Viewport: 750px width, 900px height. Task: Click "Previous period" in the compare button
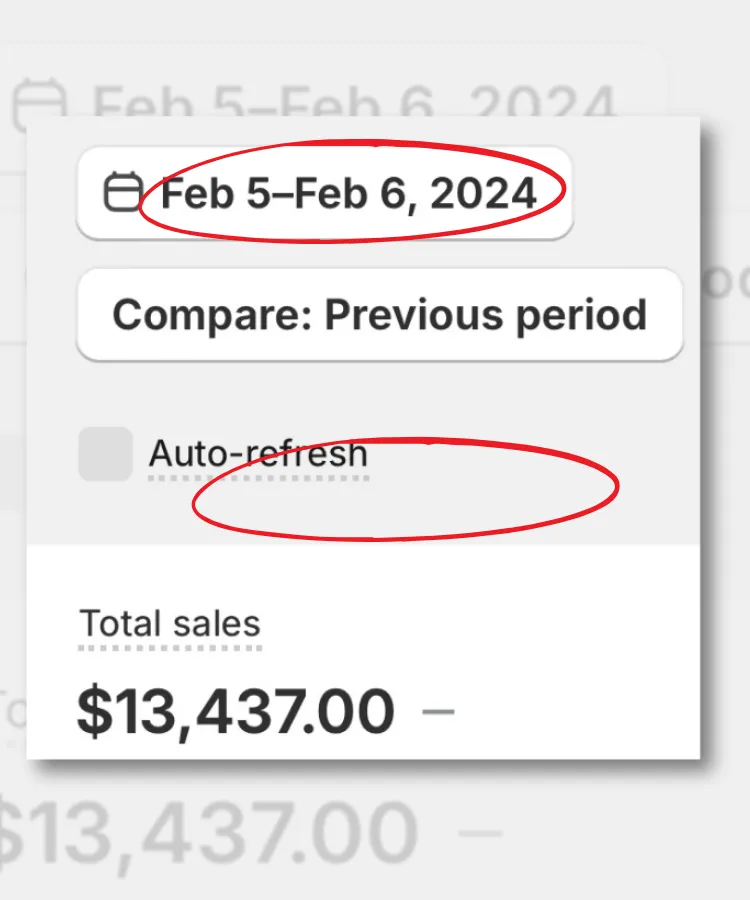point(486,315)
